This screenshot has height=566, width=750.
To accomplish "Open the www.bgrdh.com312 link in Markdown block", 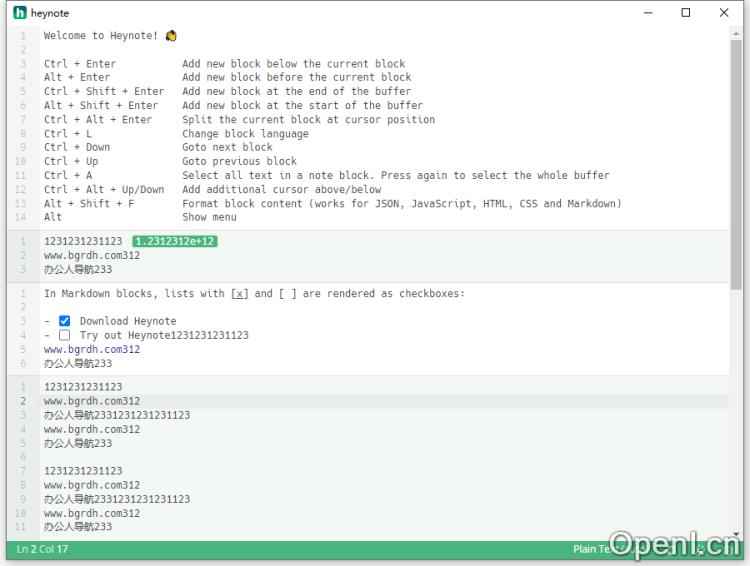I will coord(92,349).
